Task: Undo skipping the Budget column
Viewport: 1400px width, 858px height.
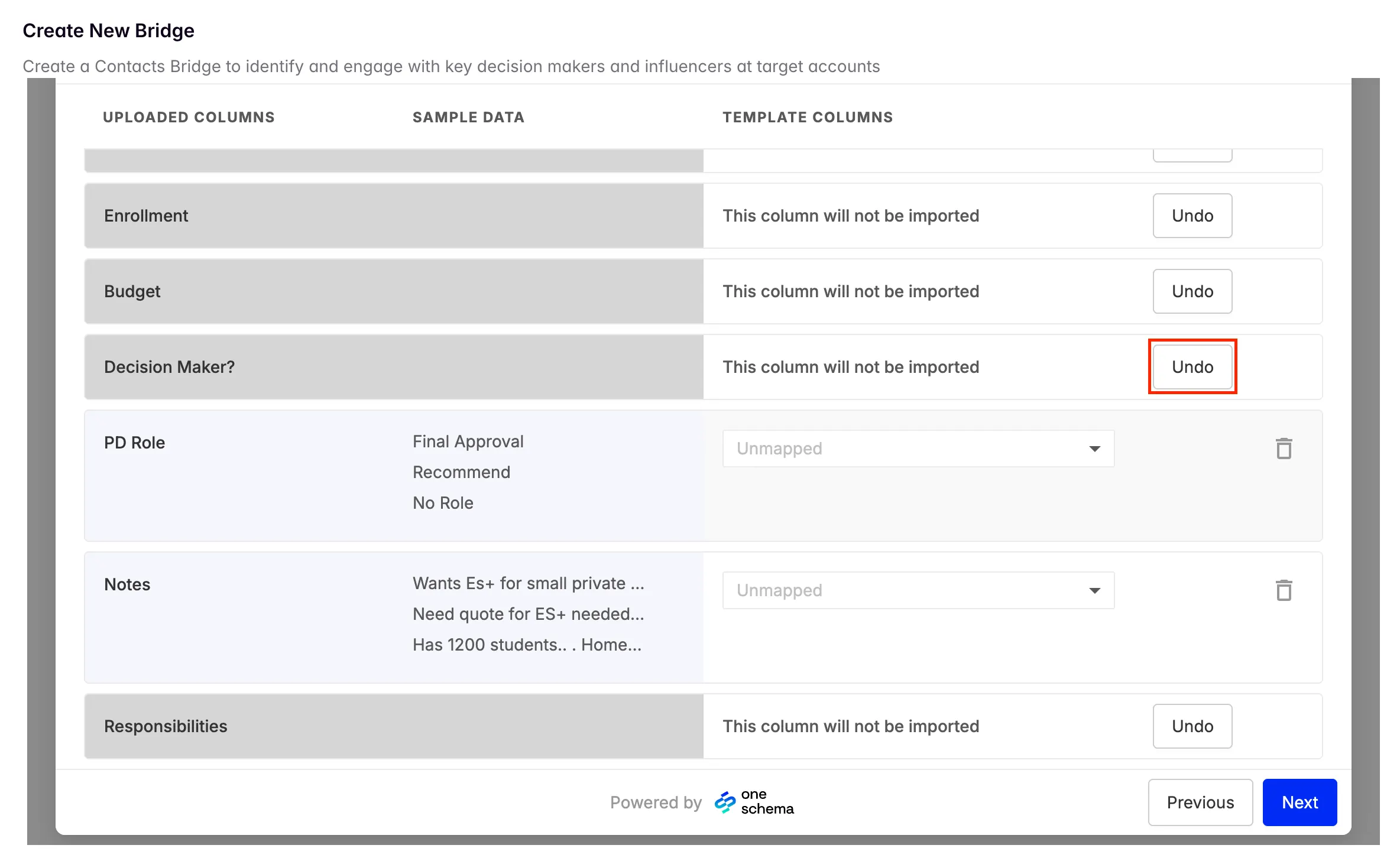Action: [x=1192, y=291]
